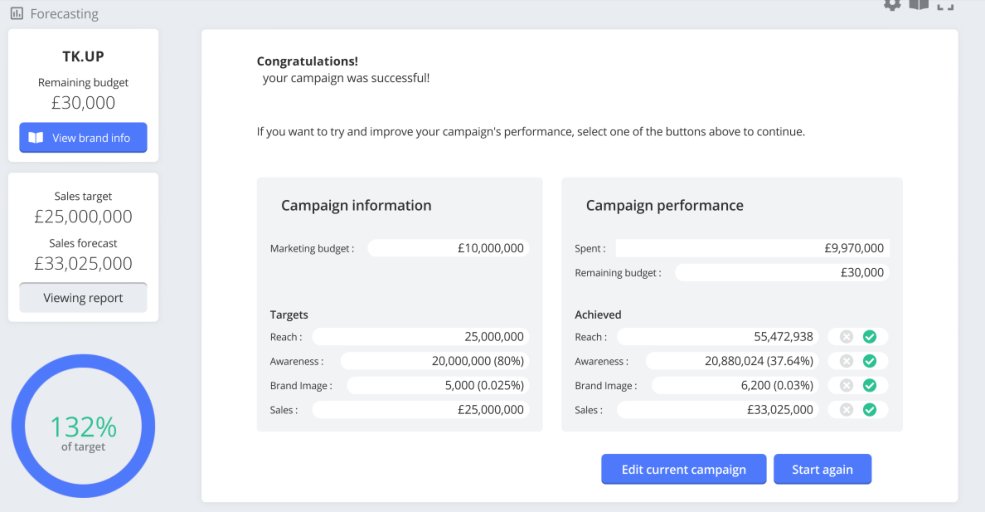
Task: Click Campaign information heading
Action: coord(356,205)
